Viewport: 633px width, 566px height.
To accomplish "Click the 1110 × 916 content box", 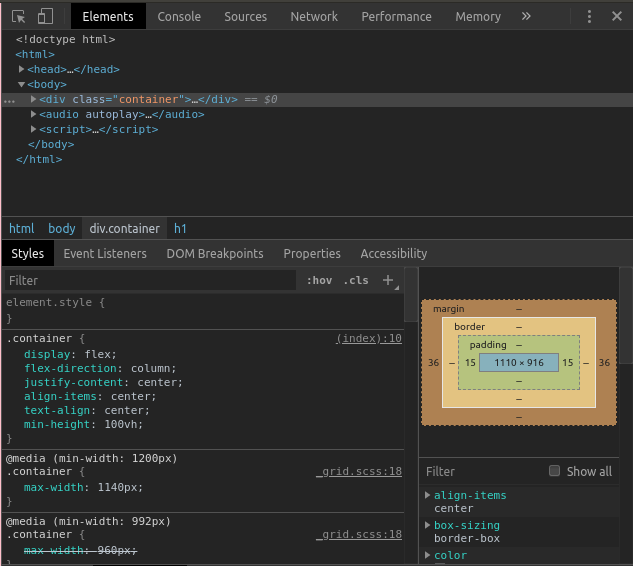I will [x=519, y=362].
